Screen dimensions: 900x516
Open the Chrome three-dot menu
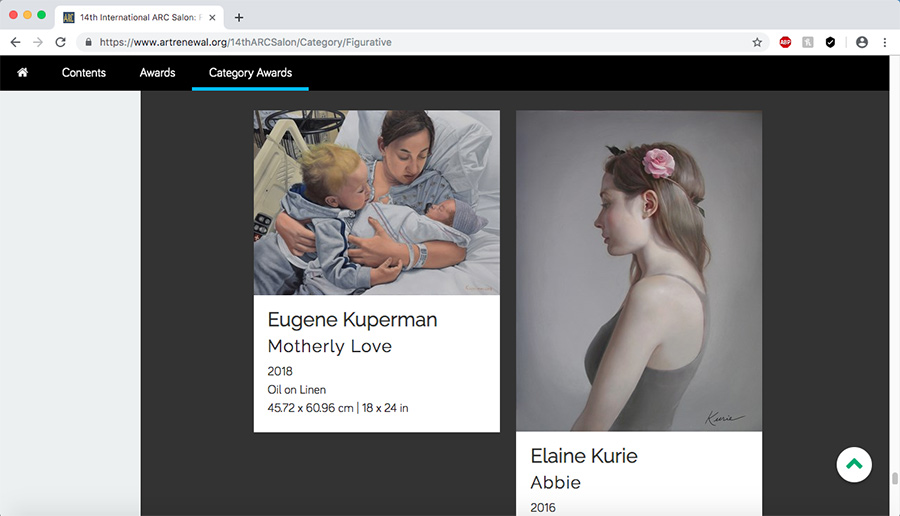click(885, 42)
